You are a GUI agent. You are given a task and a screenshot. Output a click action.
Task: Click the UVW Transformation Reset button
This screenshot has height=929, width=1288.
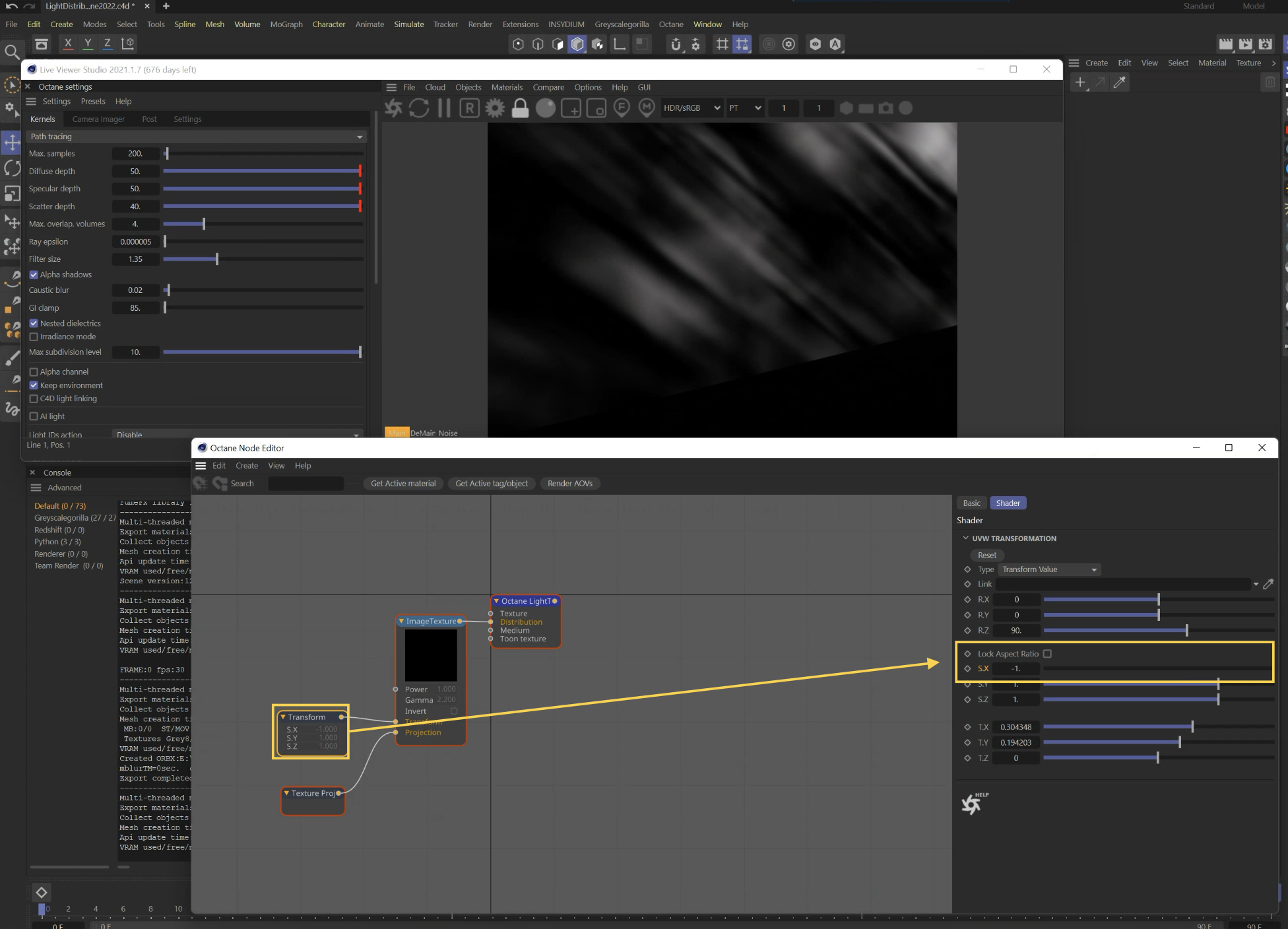pyautogui.click(x=986, y=556)
